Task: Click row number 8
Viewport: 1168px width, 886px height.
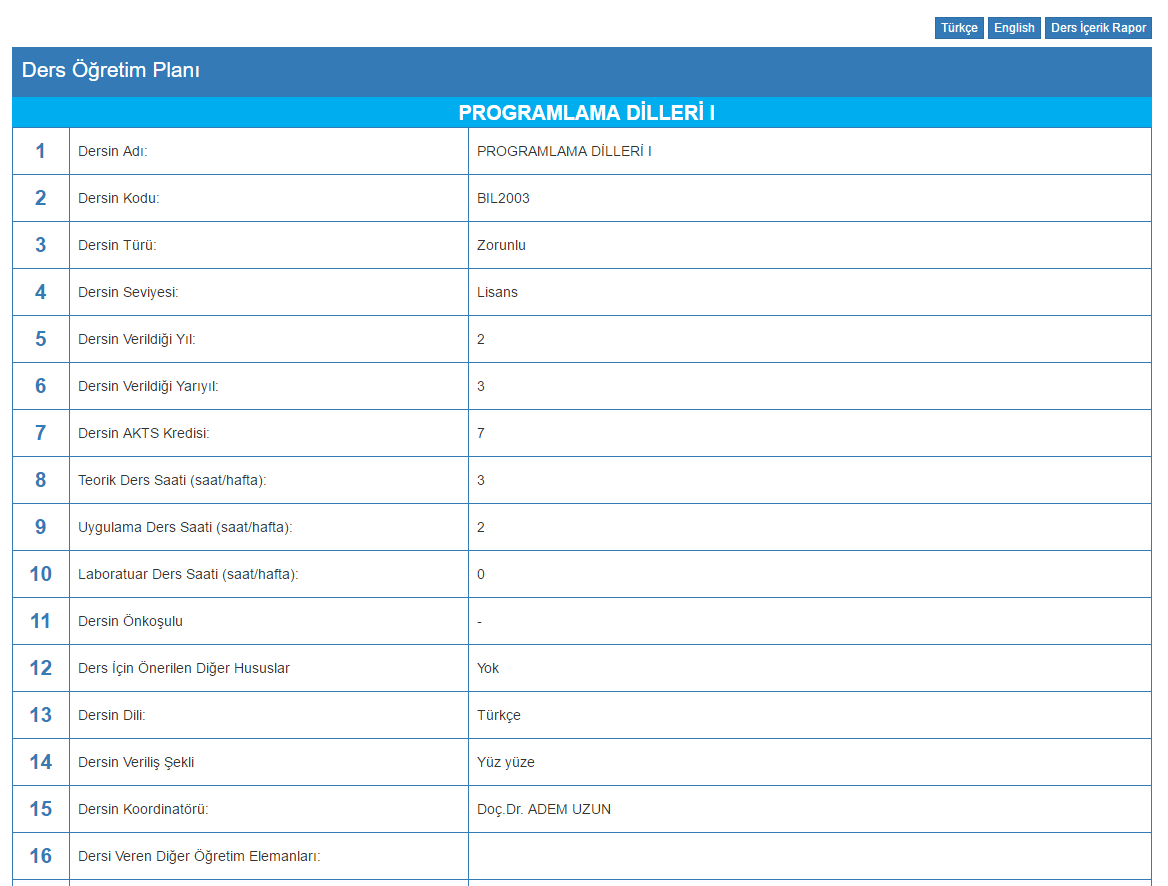Action: 40,480
